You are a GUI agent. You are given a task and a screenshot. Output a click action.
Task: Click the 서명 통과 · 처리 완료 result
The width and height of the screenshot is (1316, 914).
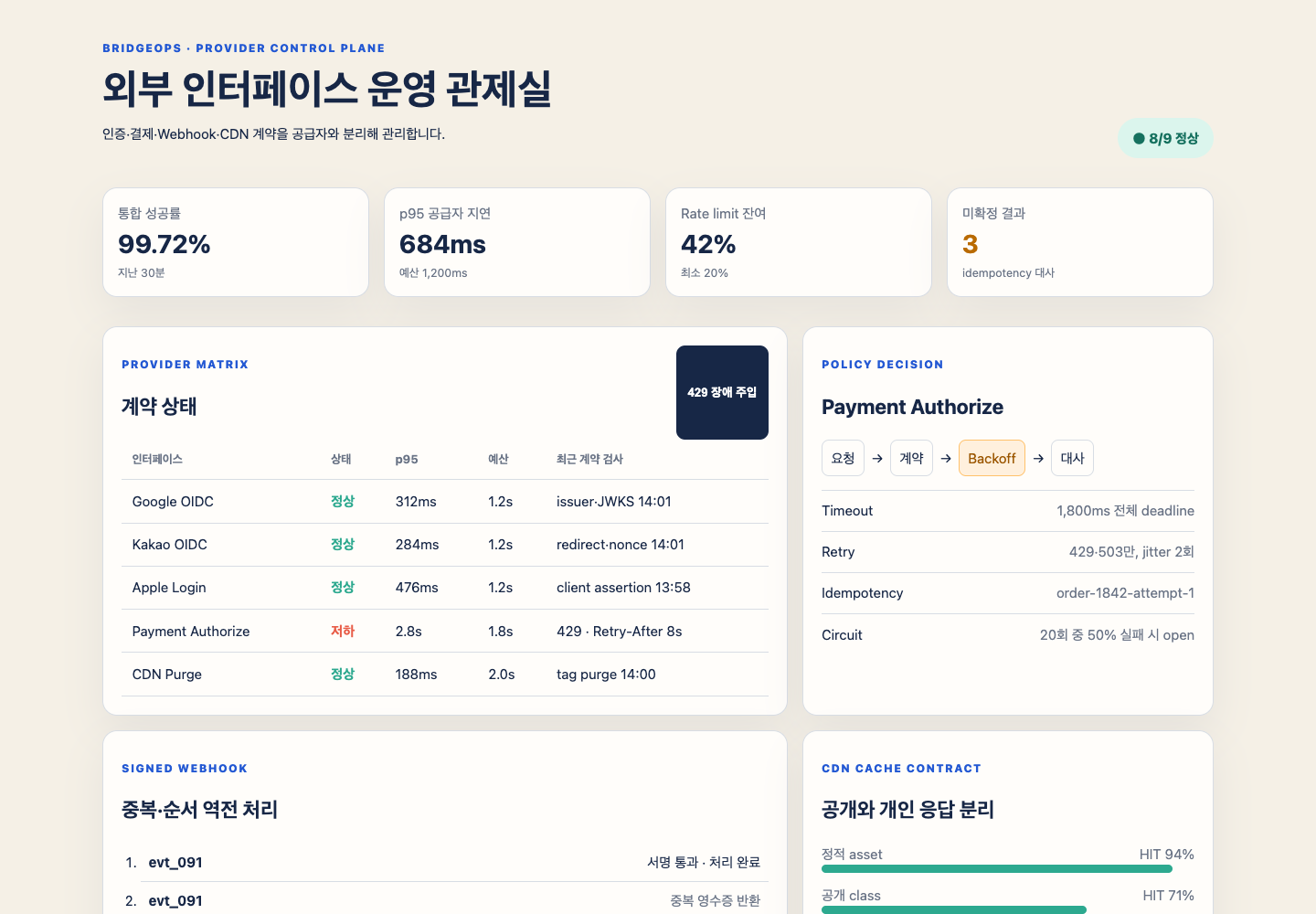(x=704, y=863)
